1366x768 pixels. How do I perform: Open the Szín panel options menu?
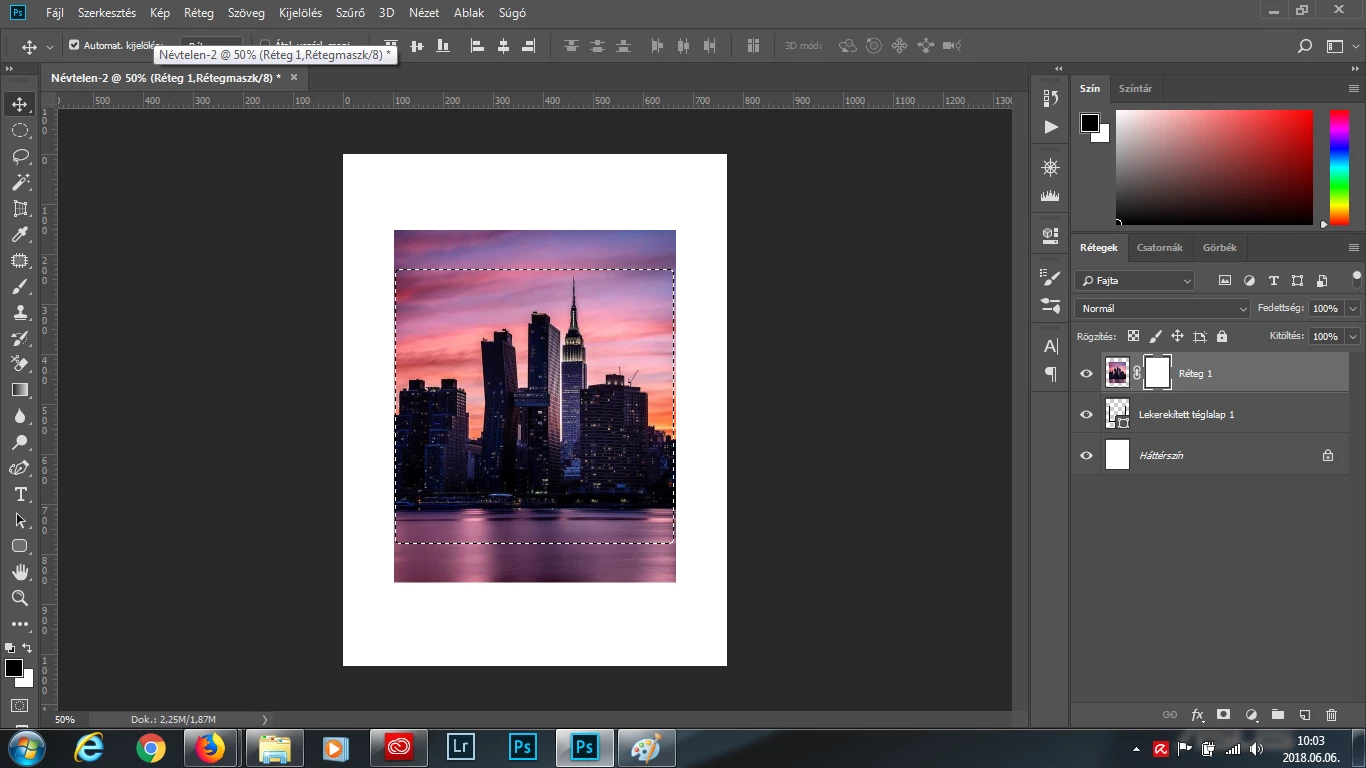coord(1354,88)
